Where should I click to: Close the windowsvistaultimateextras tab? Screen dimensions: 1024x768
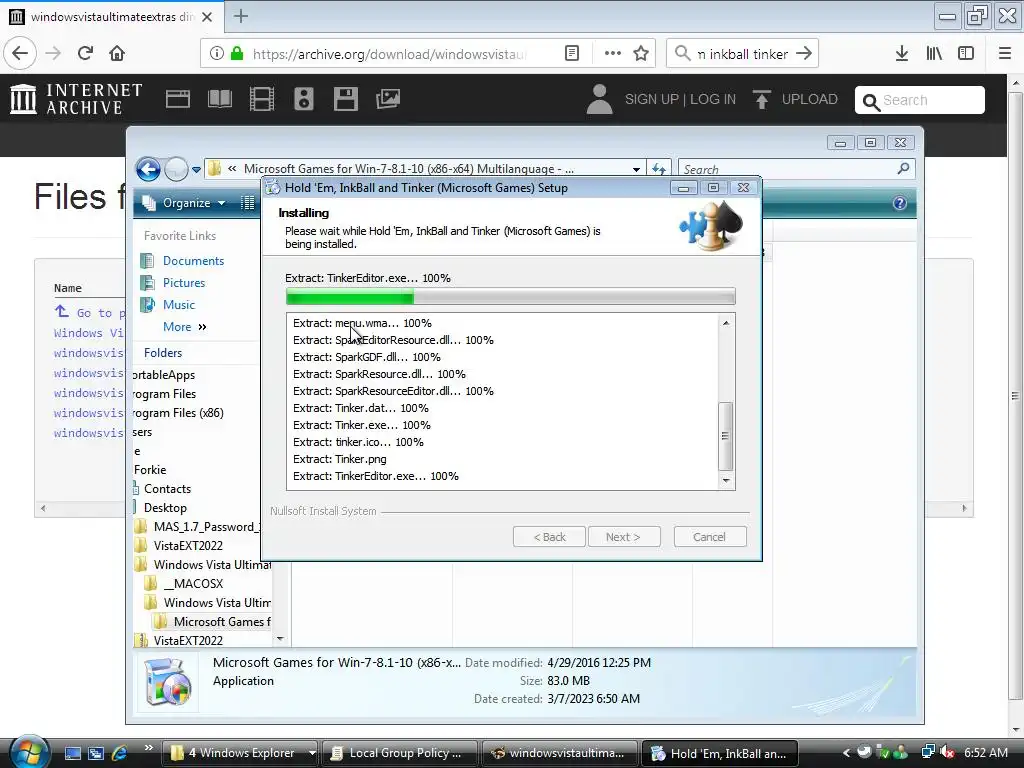click(x=207, y=17)
